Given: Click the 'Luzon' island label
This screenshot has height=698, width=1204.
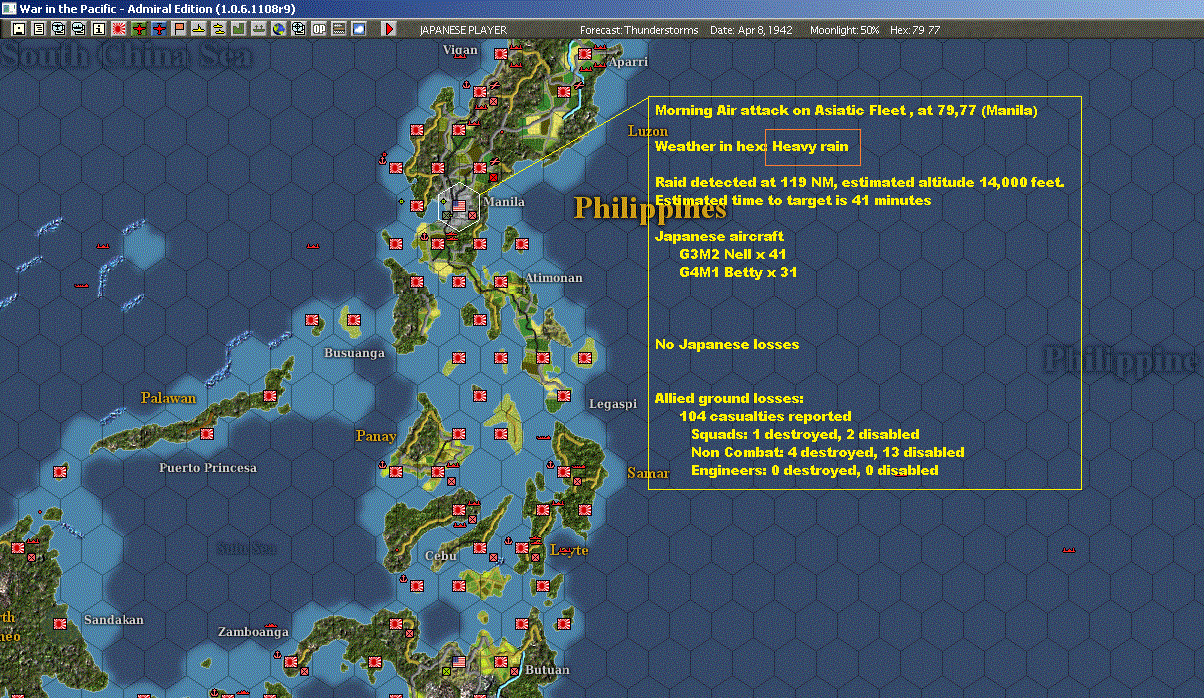Looking at the screenshot, I should tap(648, 131).
